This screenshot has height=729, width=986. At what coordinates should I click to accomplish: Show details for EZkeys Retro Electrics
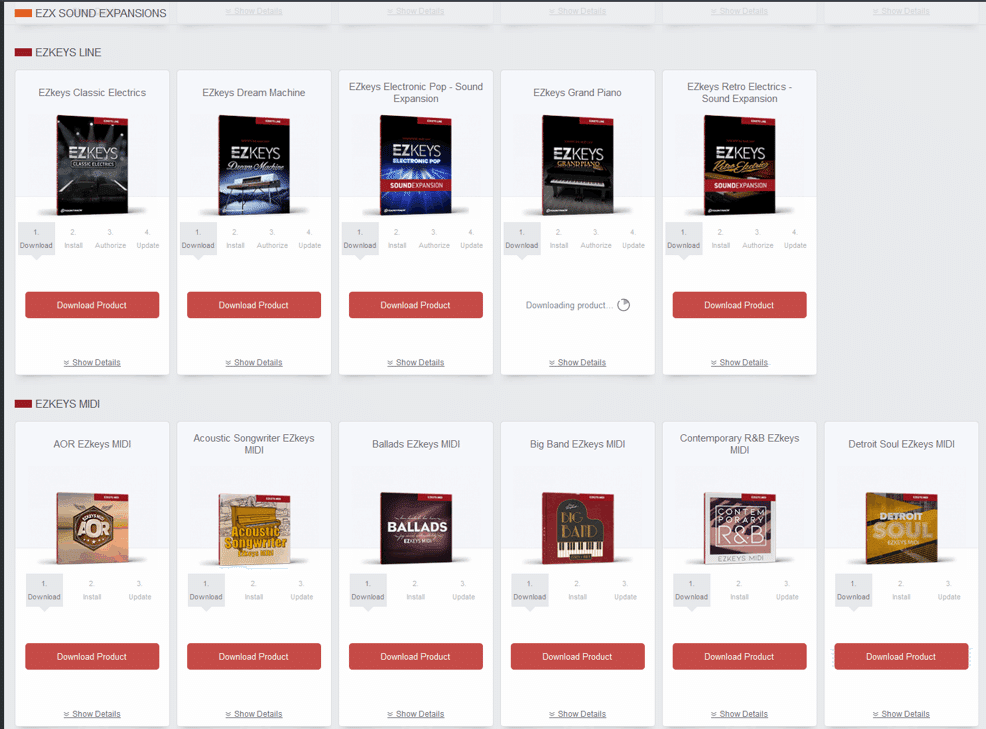740,363
